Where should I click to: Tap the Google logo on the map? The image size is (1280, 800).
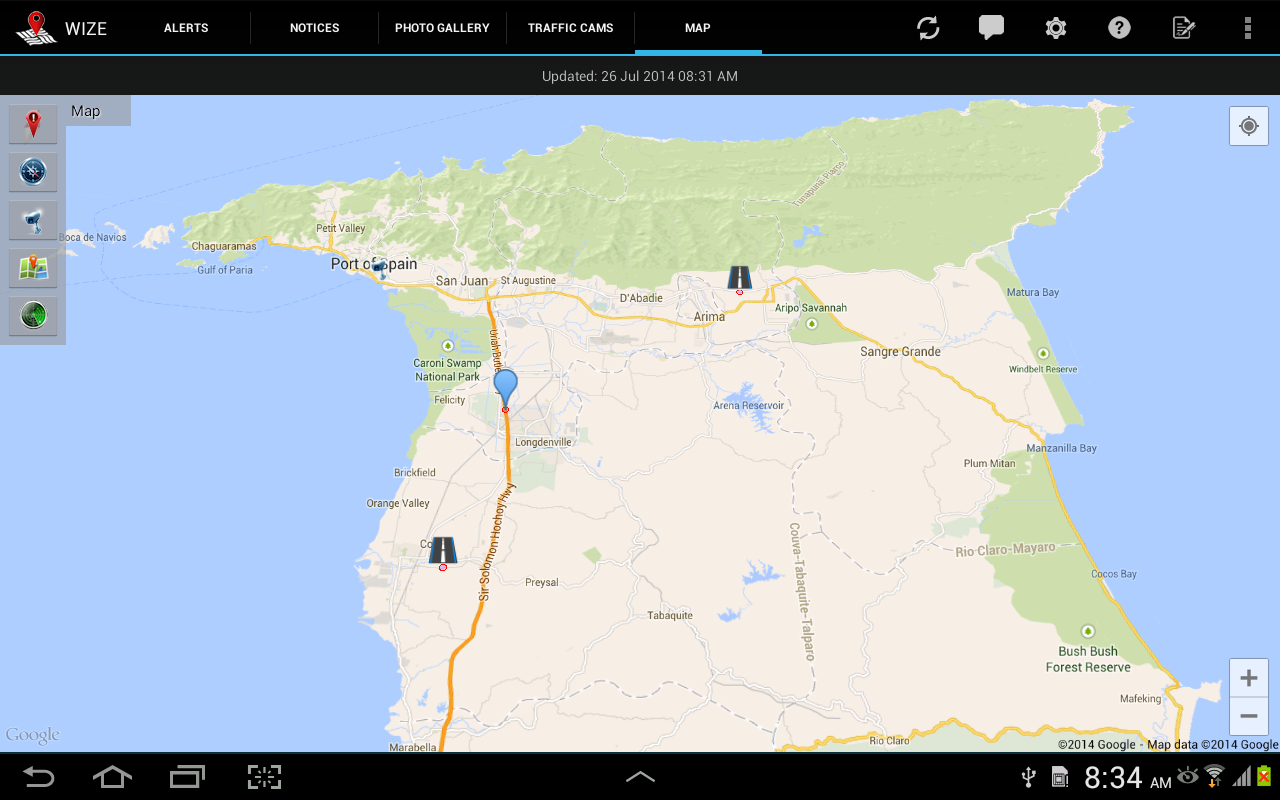33,736
